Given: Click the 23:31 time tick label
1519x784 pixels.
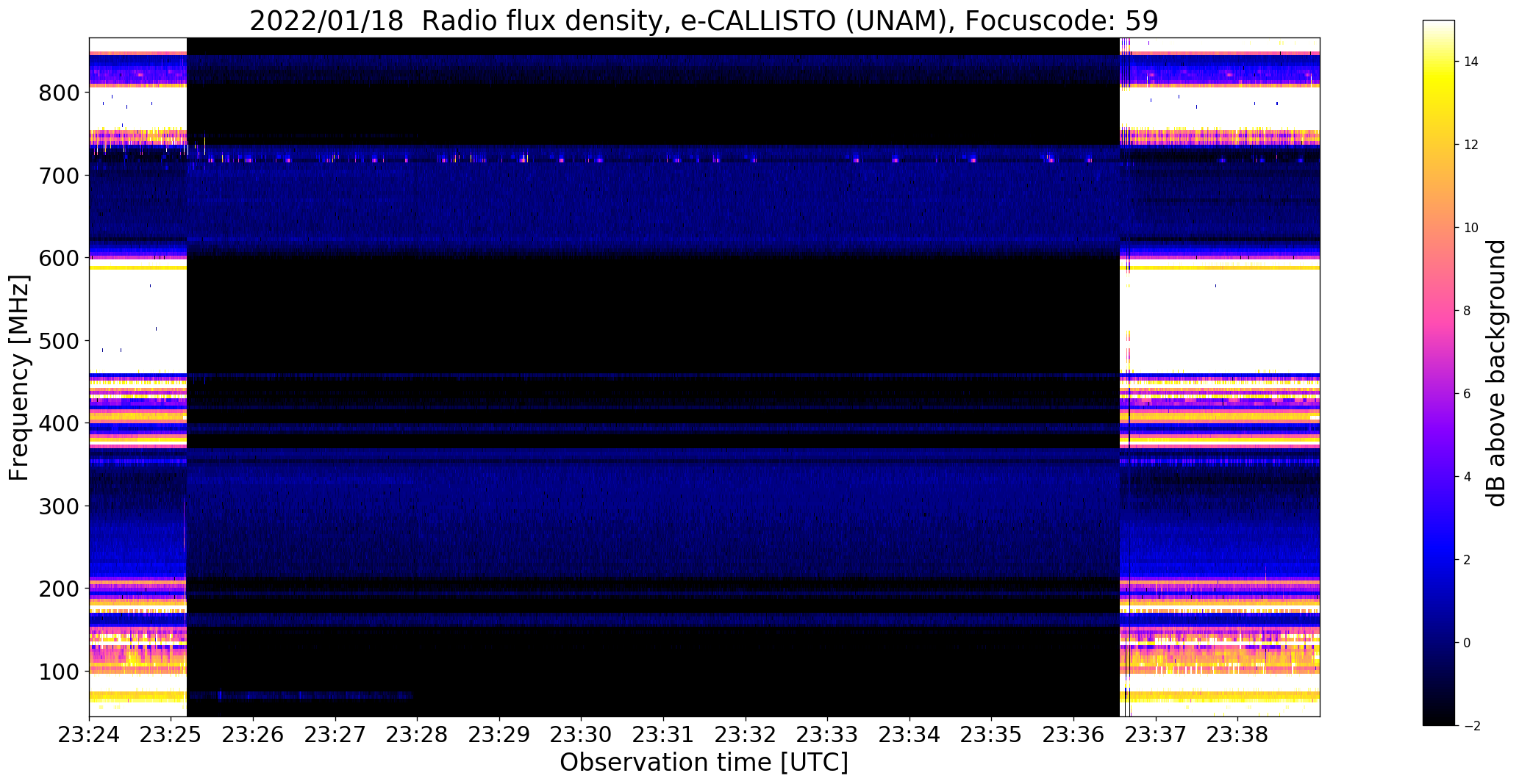Looking at the screenshot, I should coord(664,735).
